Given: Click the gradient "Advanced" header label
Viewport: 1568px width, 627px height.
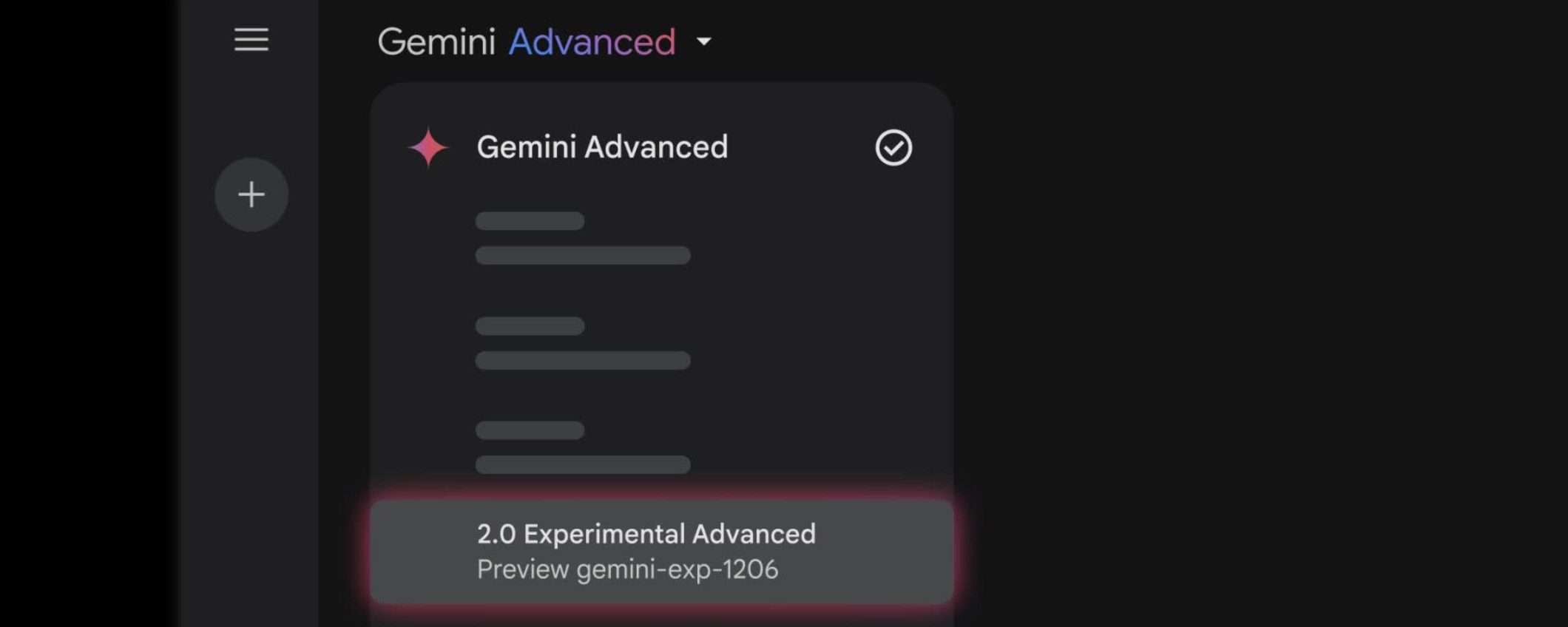Looking at the screenshot, I should 592,42.
